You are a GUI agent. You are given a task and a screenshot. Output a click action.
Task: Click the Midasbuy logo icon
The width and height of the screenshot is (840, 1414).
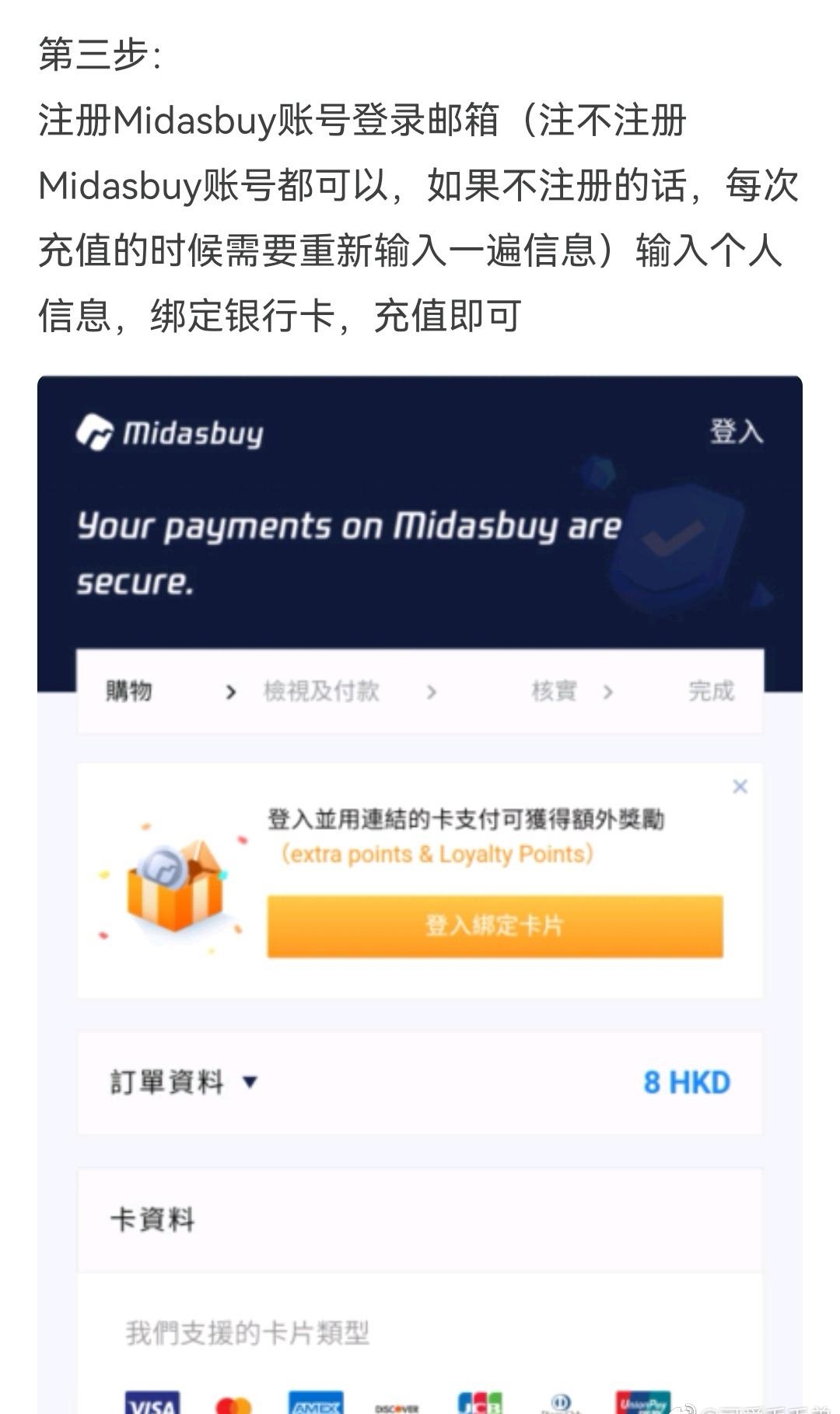pyautogui.click(x=95, y=432)
